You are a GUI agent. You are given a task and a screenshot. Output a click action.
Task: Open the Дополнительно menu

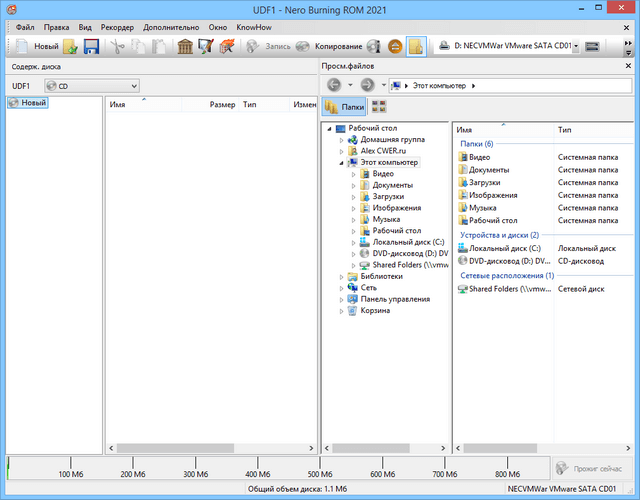tap(172, 26)
